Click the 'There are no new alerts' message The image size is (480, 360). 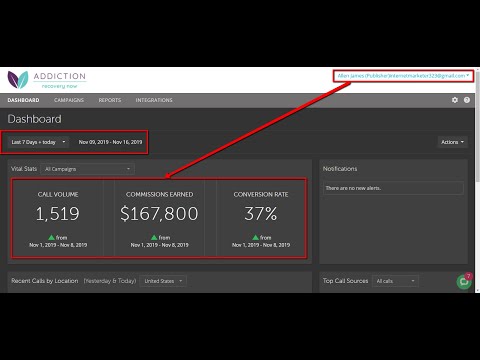click(393, 188)
